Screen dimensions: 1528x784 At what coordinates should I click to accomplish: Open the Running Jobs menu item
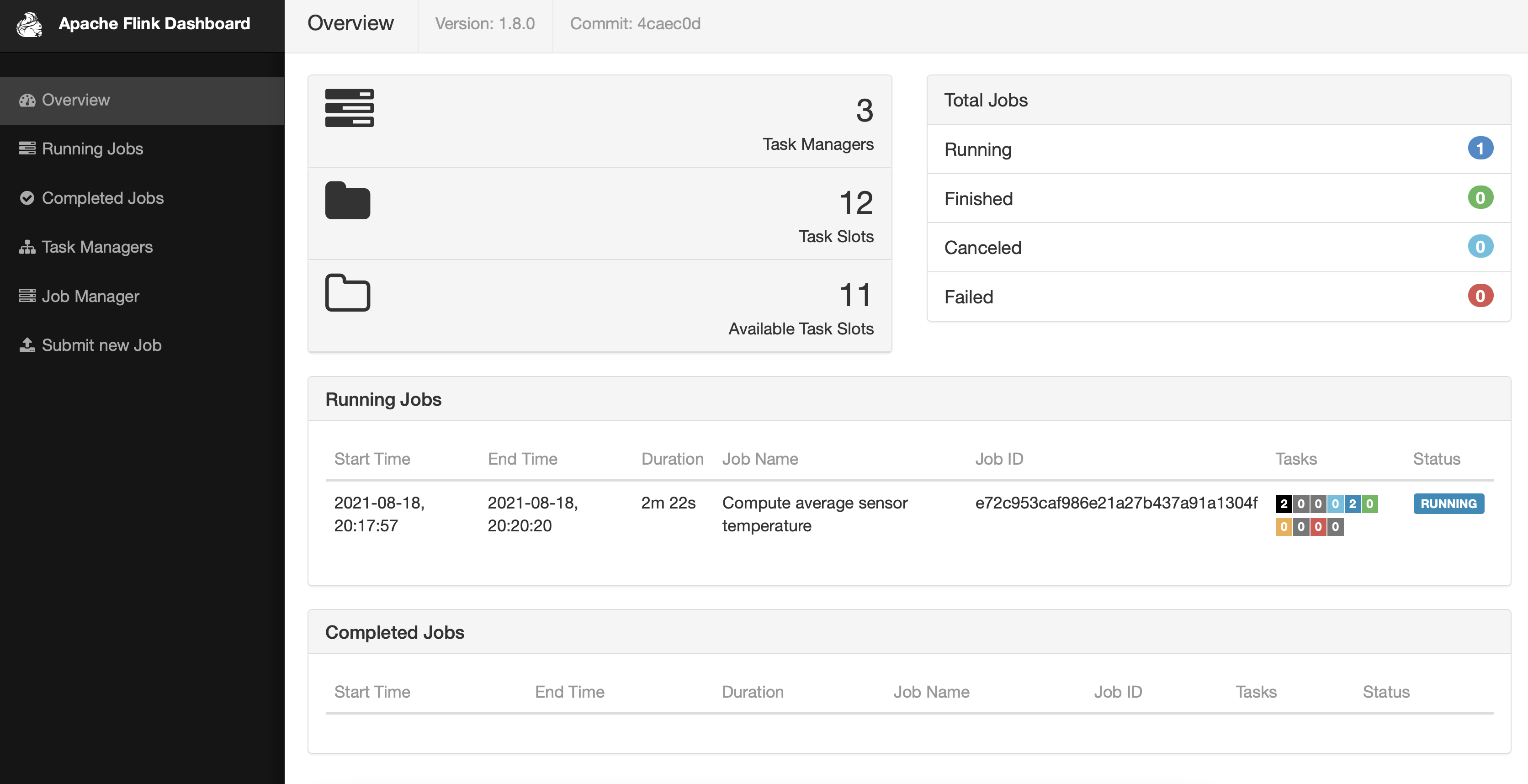pyautogui.click(x=92, y=148)
